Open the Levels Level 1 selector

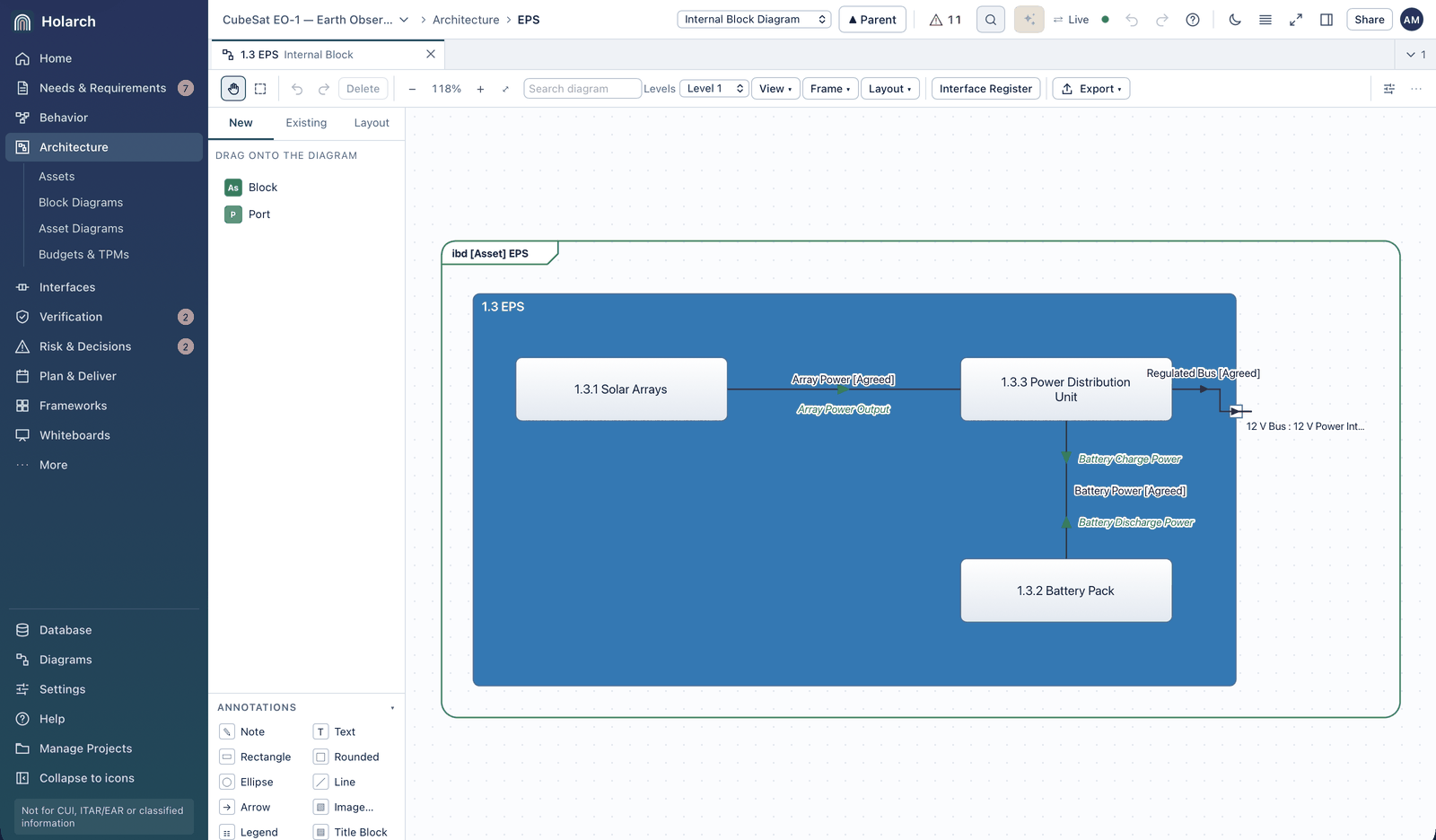pyautogui.click(x=714, y=89)
